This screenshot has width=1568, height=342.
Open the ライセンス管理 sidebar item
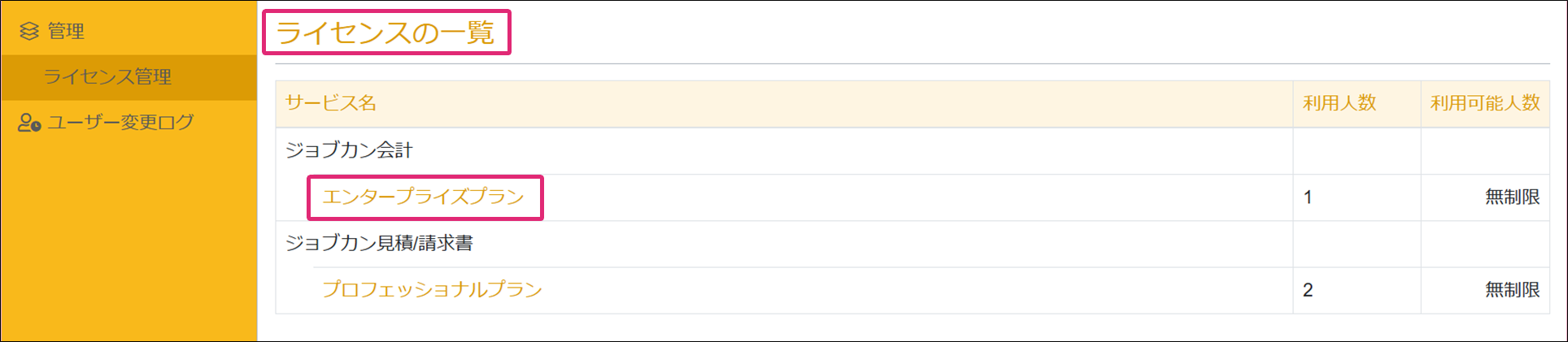click(x=107, y=77)
